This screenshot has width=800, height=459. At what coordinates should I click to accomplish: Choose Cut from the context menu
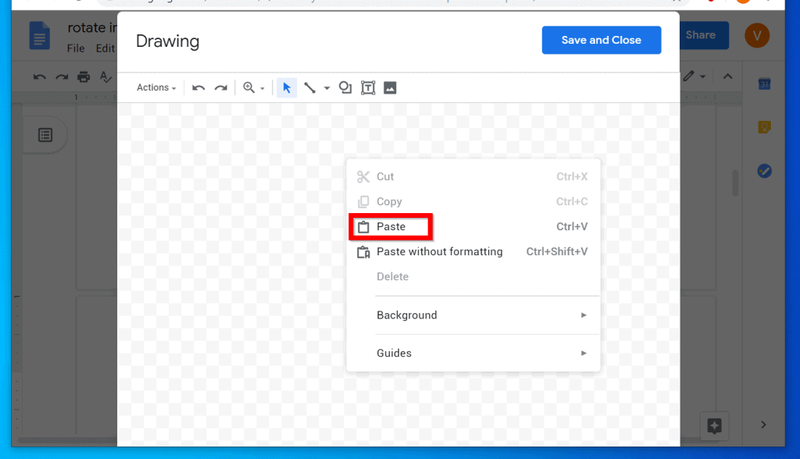(x=473, y=176)
